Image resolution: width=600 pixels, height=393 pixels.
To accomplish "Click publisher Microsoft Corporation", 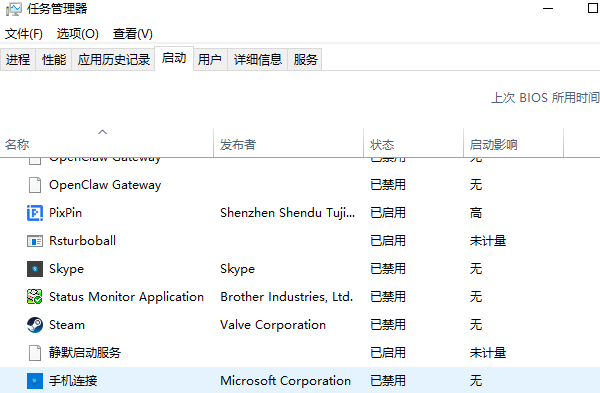I will click(x=285, y=381).
